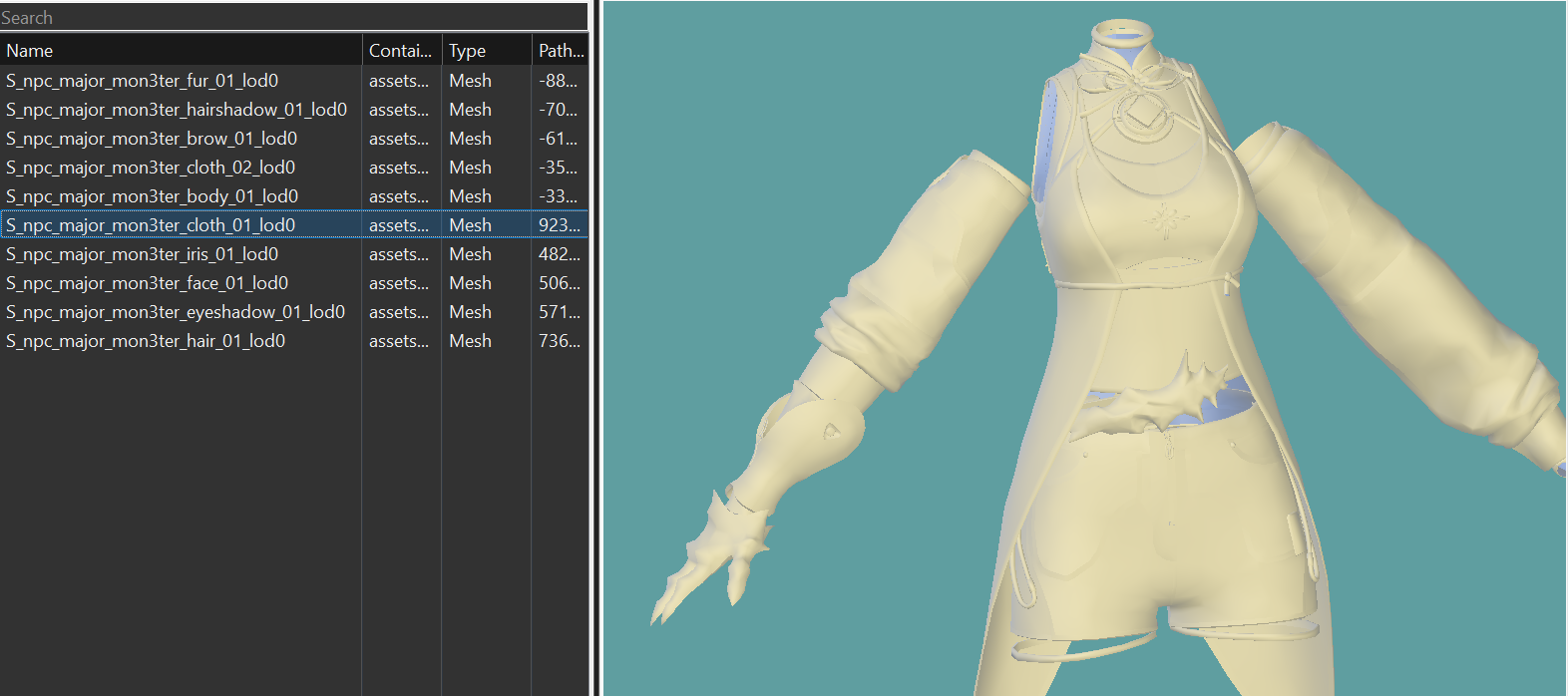Screen dimensions: 1568x696
Task: Select S_npc_major_mon3ter_brow_01_lod0 row
Action: click(294, 139)
